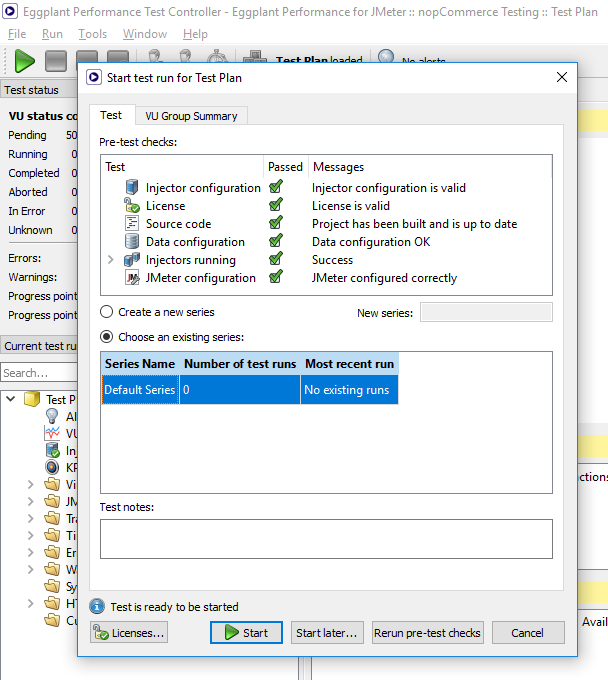Click the alerts globe icon beside No alerts

pos(386,56)
